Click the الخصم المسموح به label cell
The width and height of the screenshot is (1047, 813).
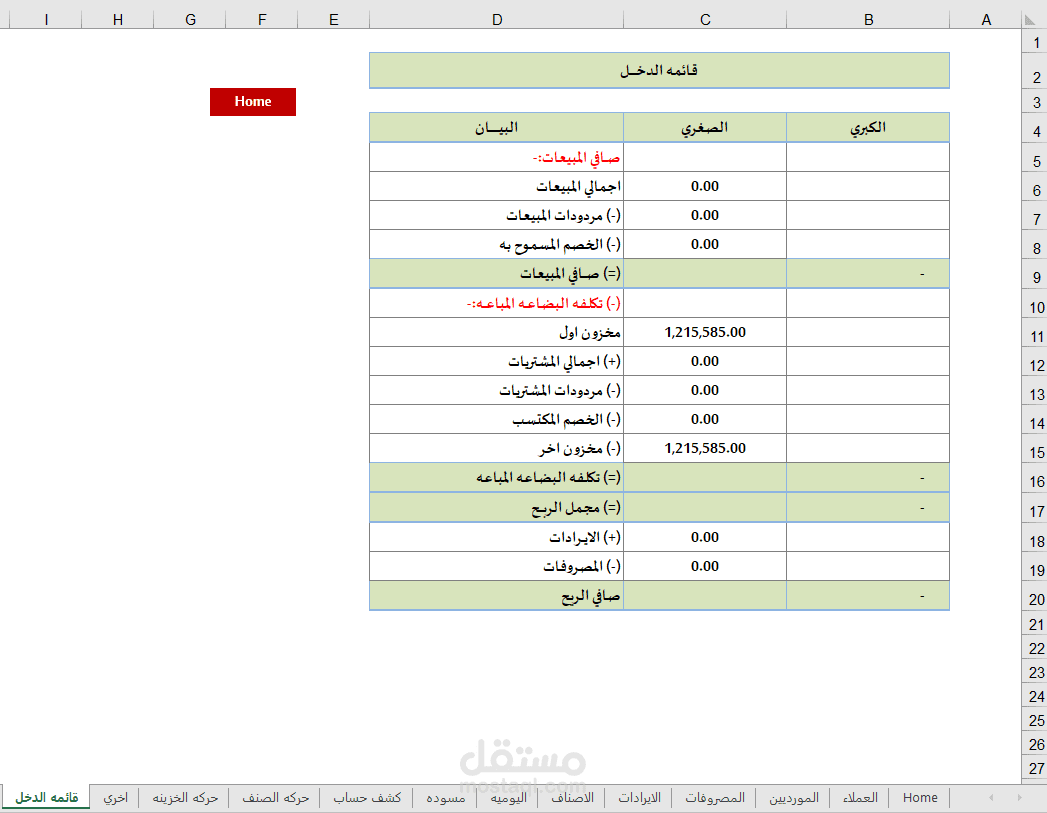[496, 244]
